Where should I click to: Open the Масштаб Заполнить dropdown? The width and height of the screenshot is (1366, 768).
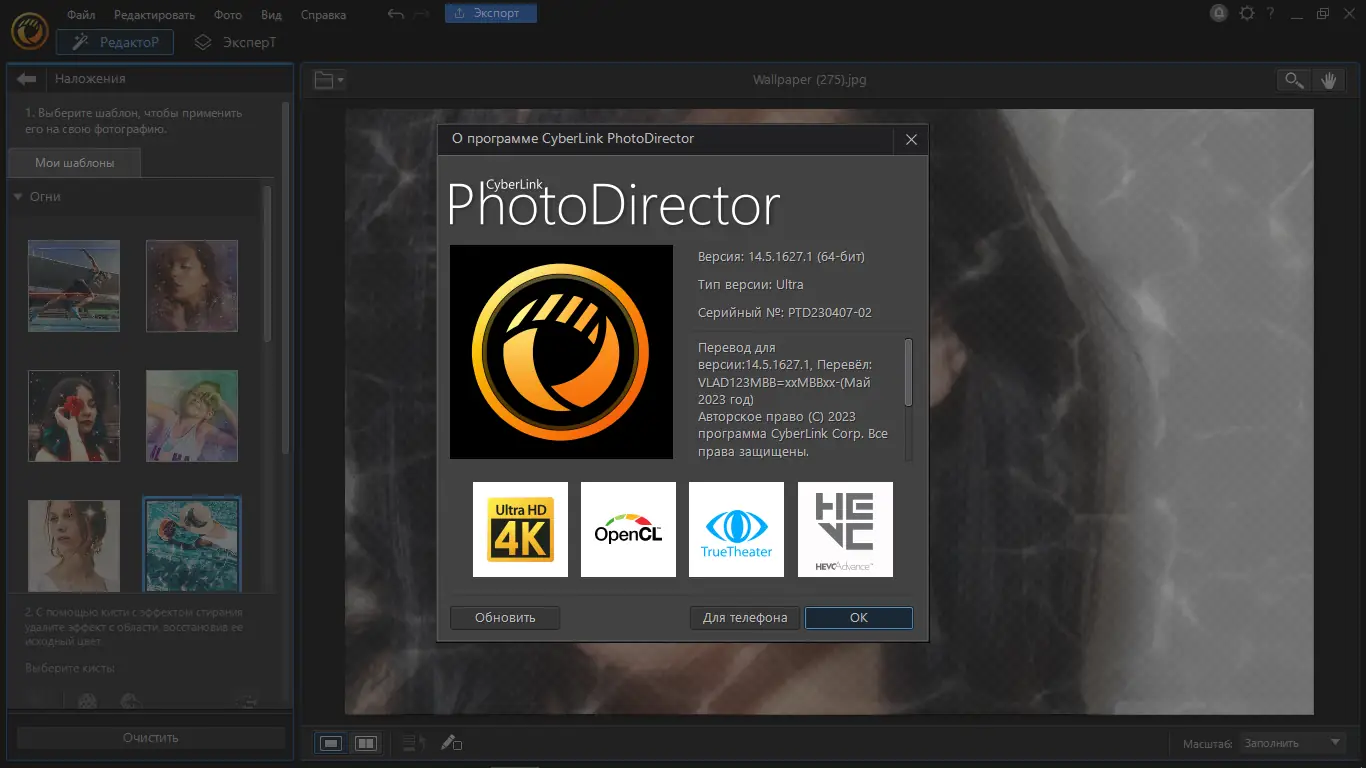pos(1292,743)
